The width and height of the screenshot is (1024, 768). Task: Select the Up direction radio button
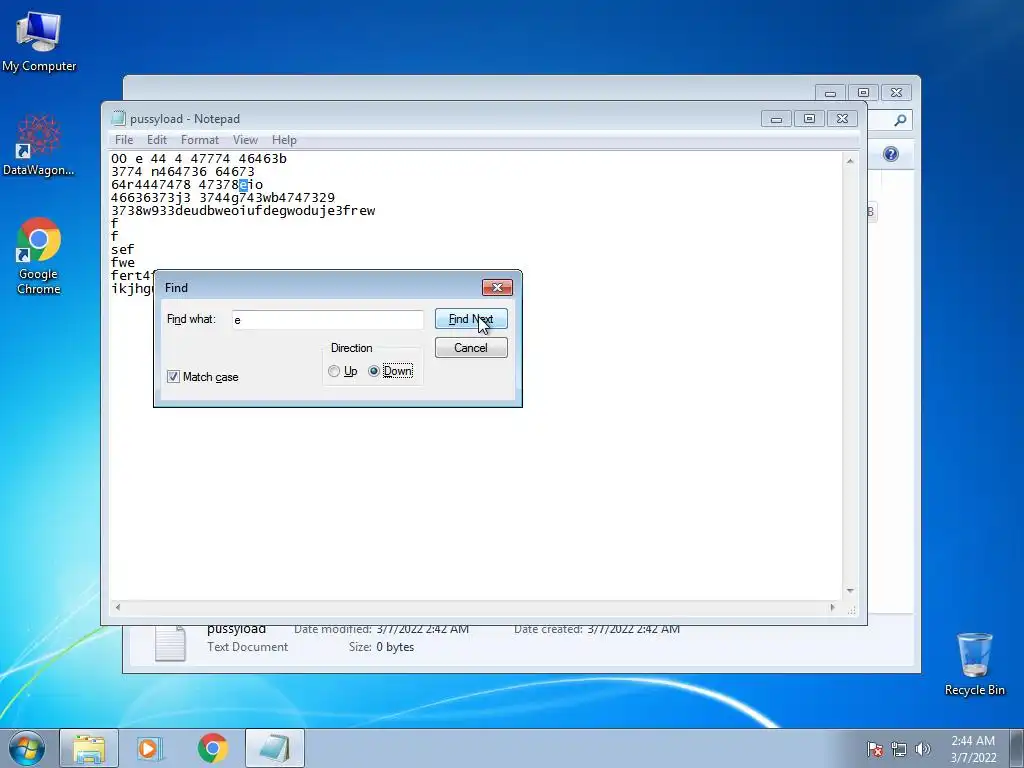(x=334, y=371)
